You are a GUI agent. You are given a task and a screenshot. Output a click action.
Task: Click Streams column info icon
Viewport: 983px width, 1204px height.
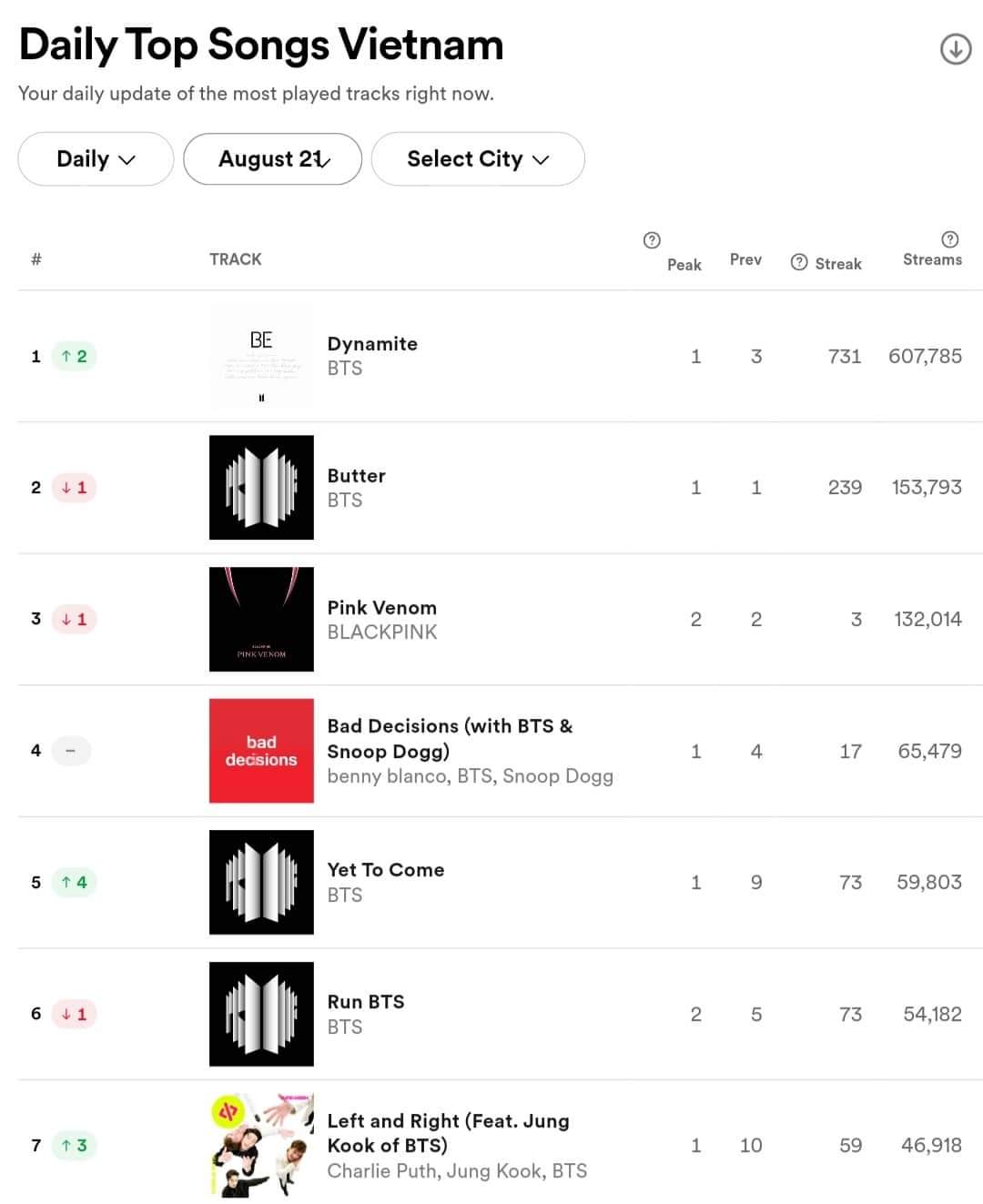[x=949, y=239]
